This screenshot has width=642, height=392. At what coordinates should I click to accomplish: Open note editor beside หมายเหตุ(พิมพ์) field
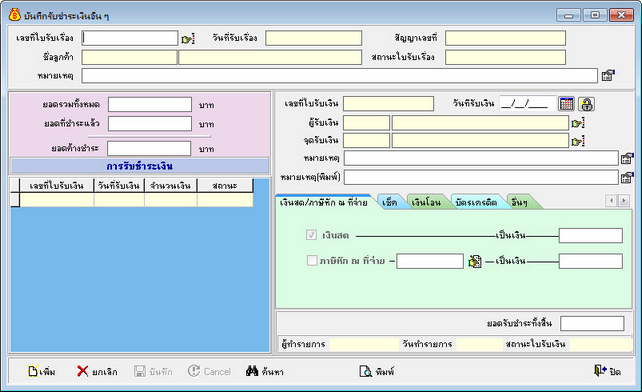point(627,177)
